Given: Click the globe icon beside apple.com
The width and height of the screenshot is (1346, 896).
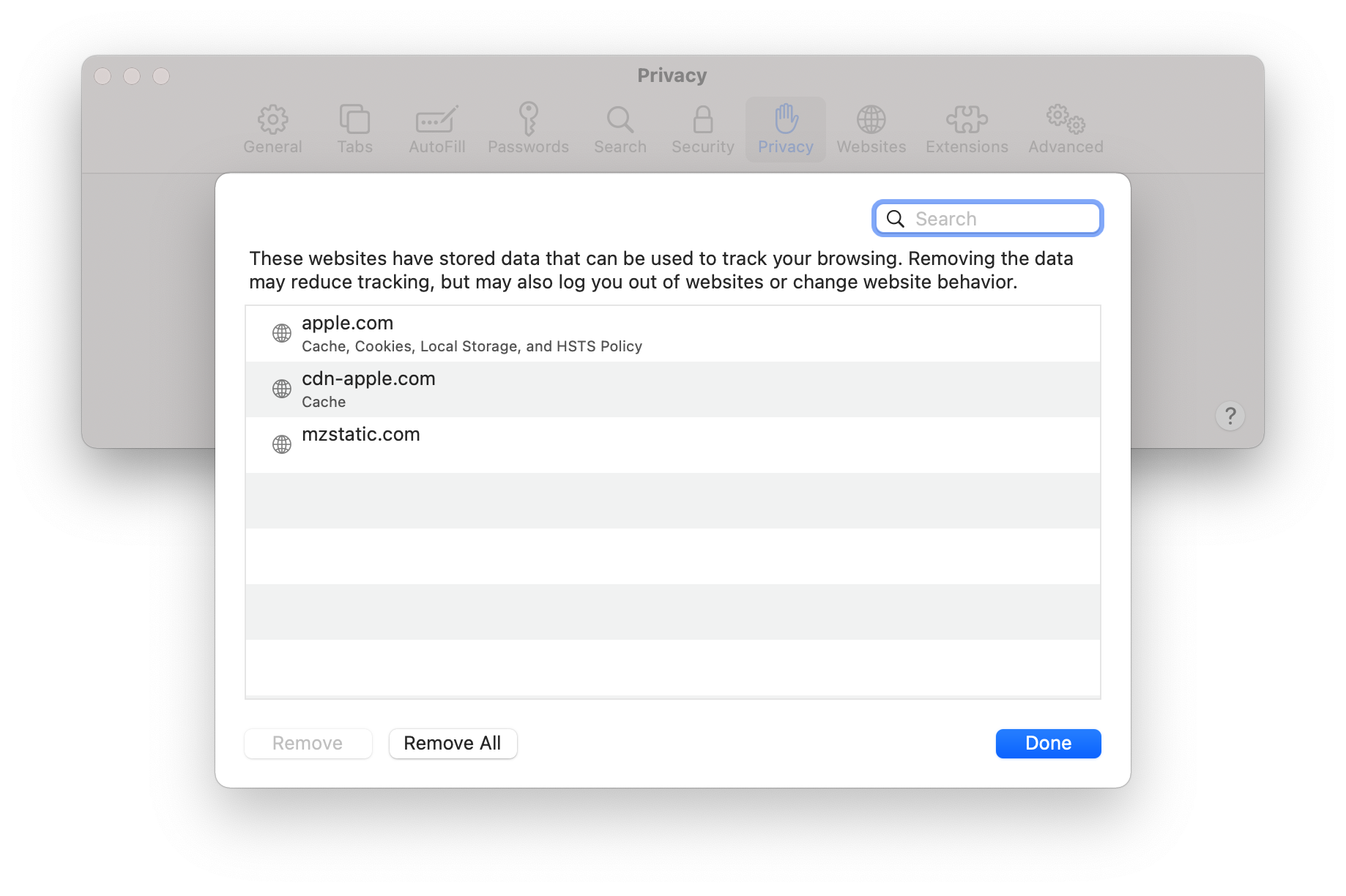Looking at the screenshot, I should coord(282,333).
